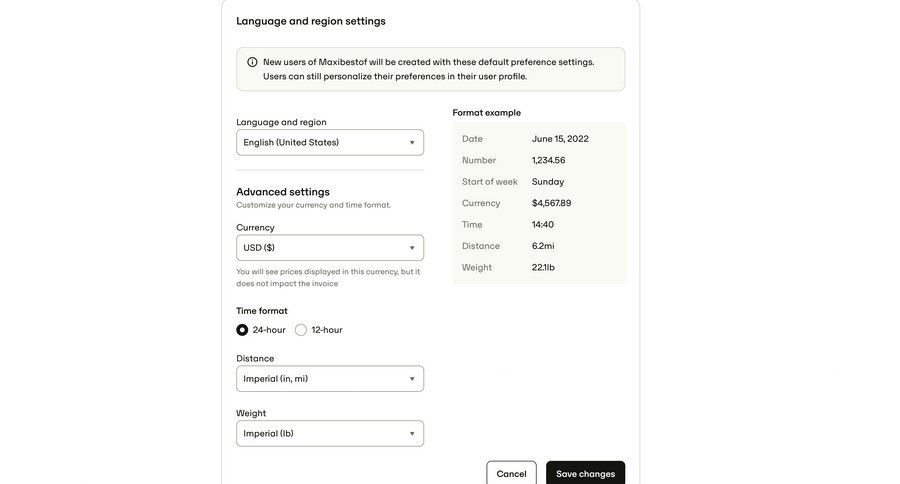Click the $4,567.89 currency example
The height and width of the screenshot is (484, 900).
(x=552, y=203)
